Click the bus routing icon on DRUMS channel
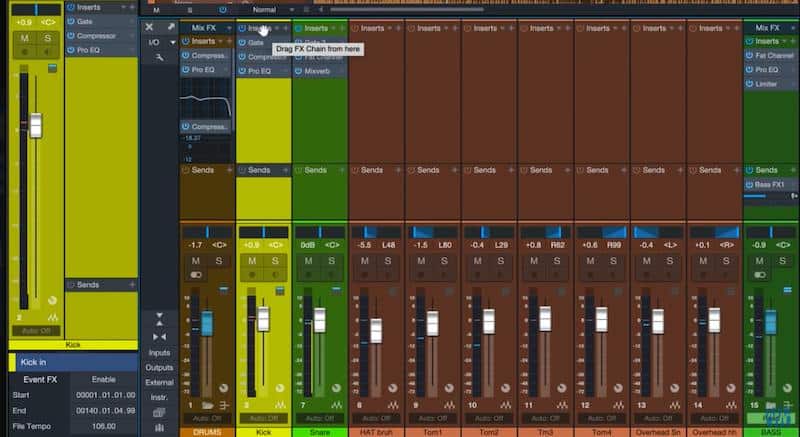Screen dimensions: 800x437 [x=224, y=405]
